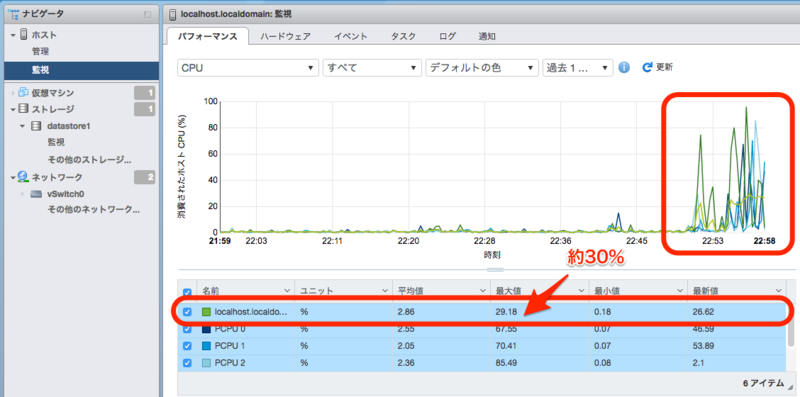The width and height of the screenshot is (800, 397).
Task: Click the Navigator panel title icon
Action: (x=14, y=14)
